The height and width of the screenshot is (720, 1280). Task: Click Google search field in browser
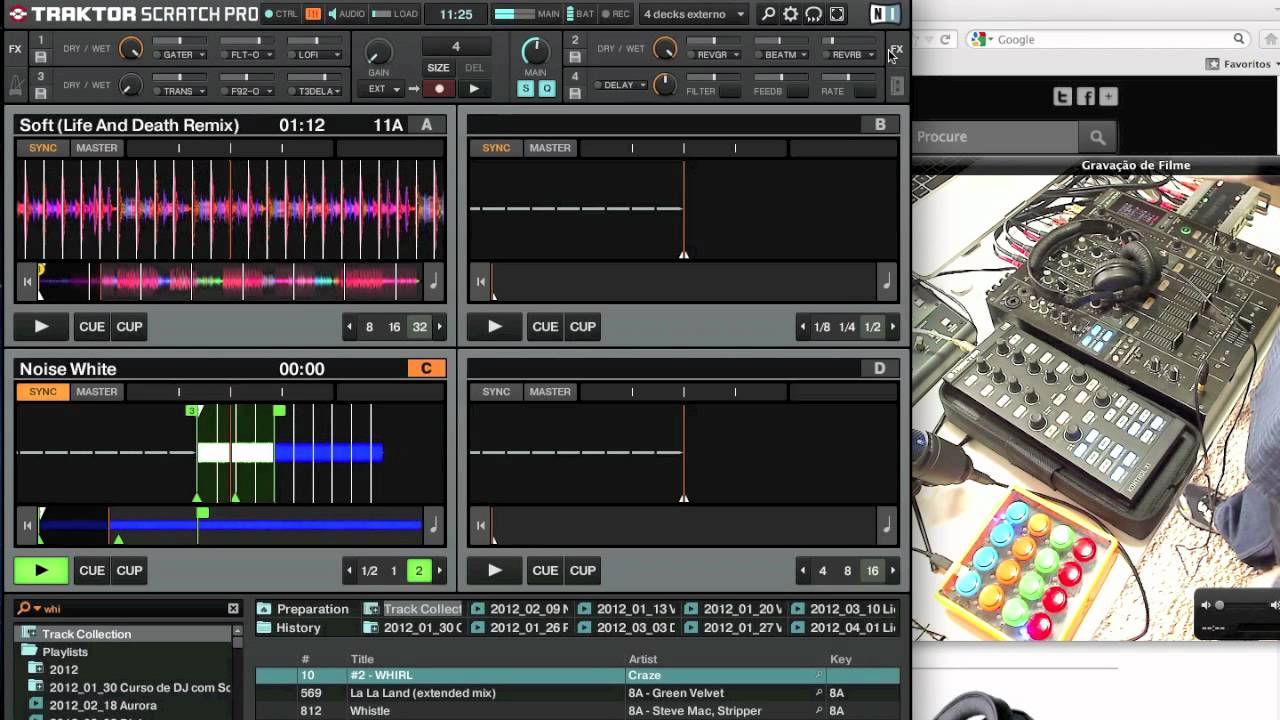click(x=1107, y=40)
